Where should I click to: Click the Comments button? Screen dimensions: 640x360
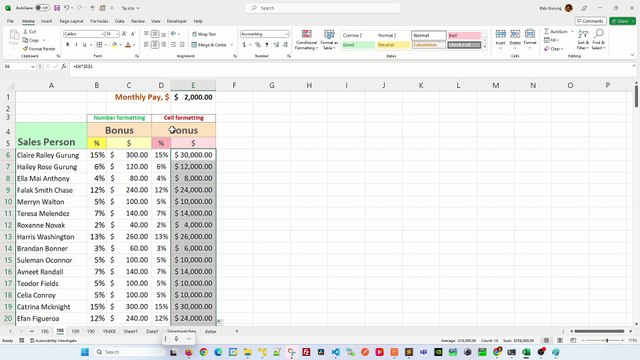click(x=590, y=21)
